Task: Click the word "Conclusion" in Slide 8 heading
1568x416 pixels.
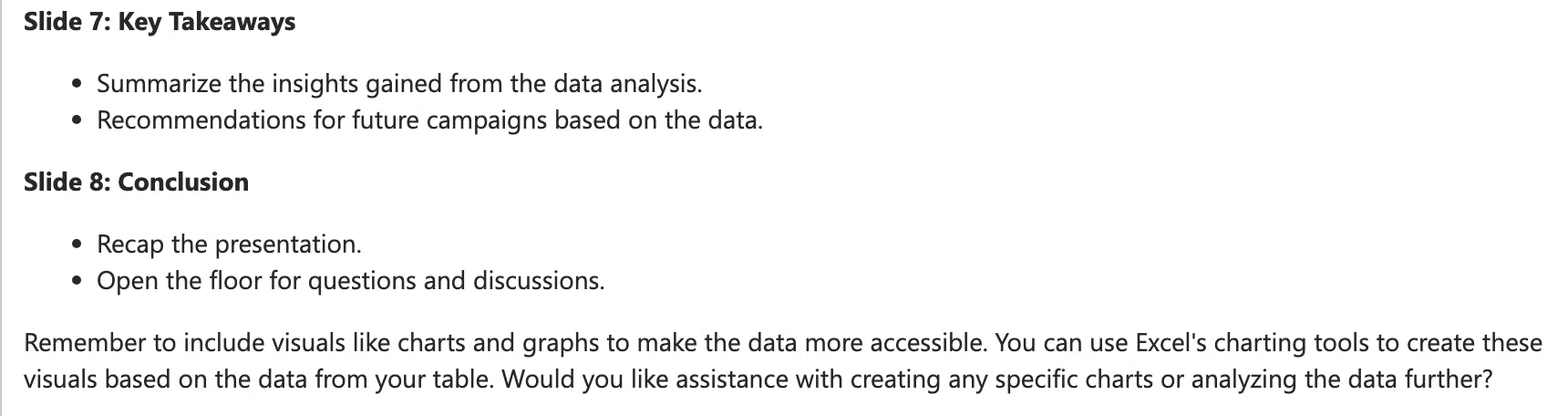Action: tap(183, 182)
